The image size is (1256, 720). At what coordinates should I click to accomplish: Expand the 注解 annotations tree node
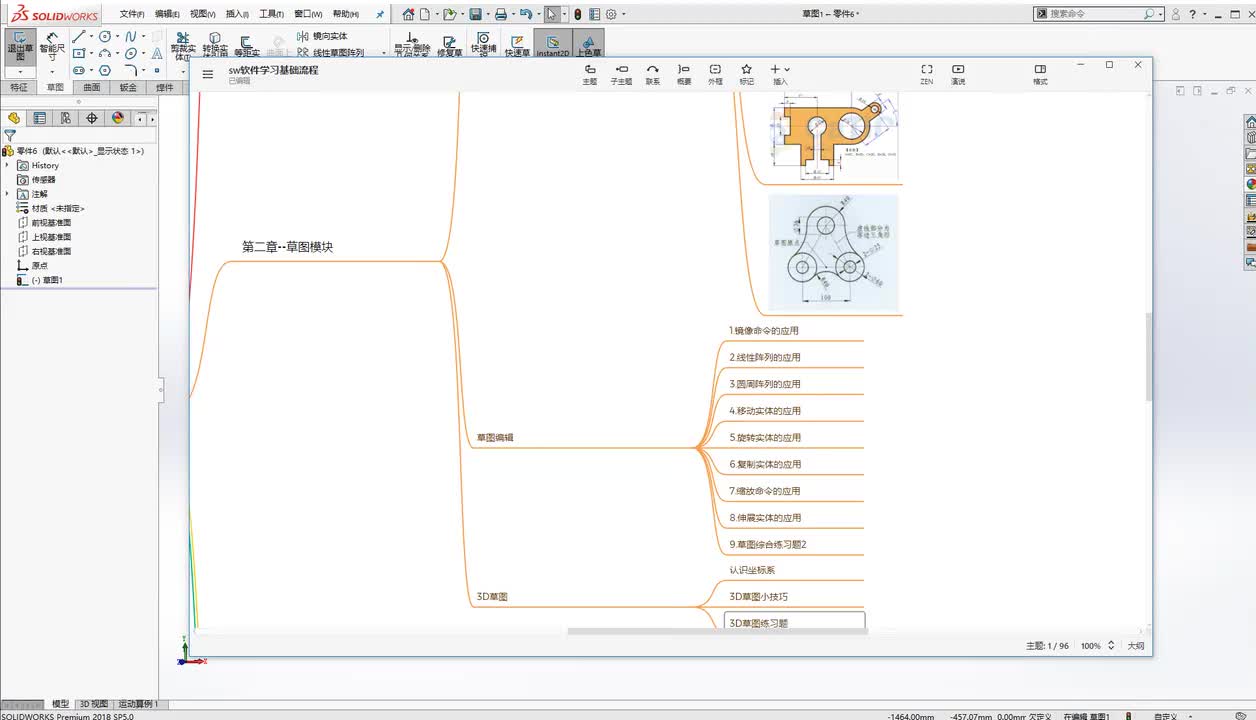pos(8,194)
